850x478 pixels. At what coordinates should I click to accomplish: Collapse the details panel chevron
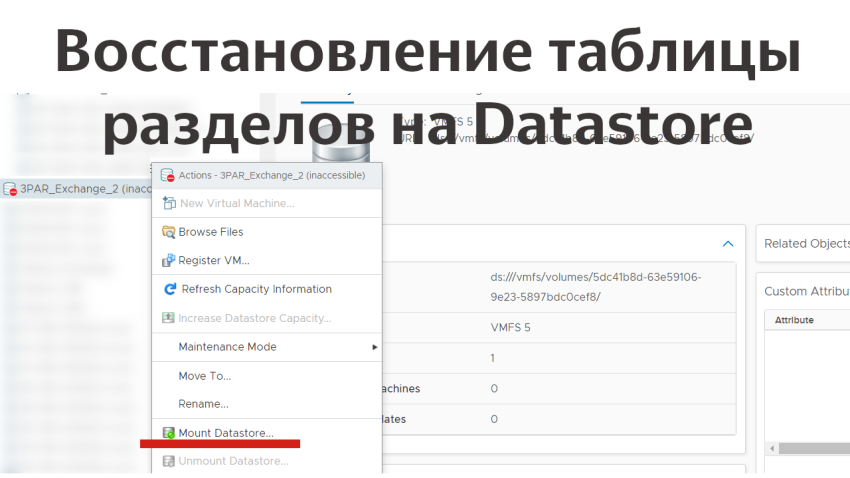point(728,244)
